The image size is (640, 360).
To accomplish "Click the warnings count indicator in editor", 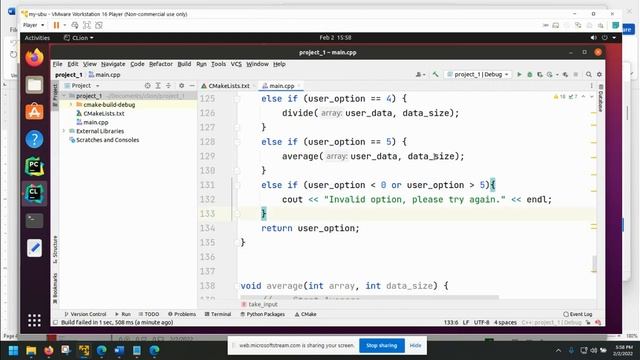I will tap(560, 97).
